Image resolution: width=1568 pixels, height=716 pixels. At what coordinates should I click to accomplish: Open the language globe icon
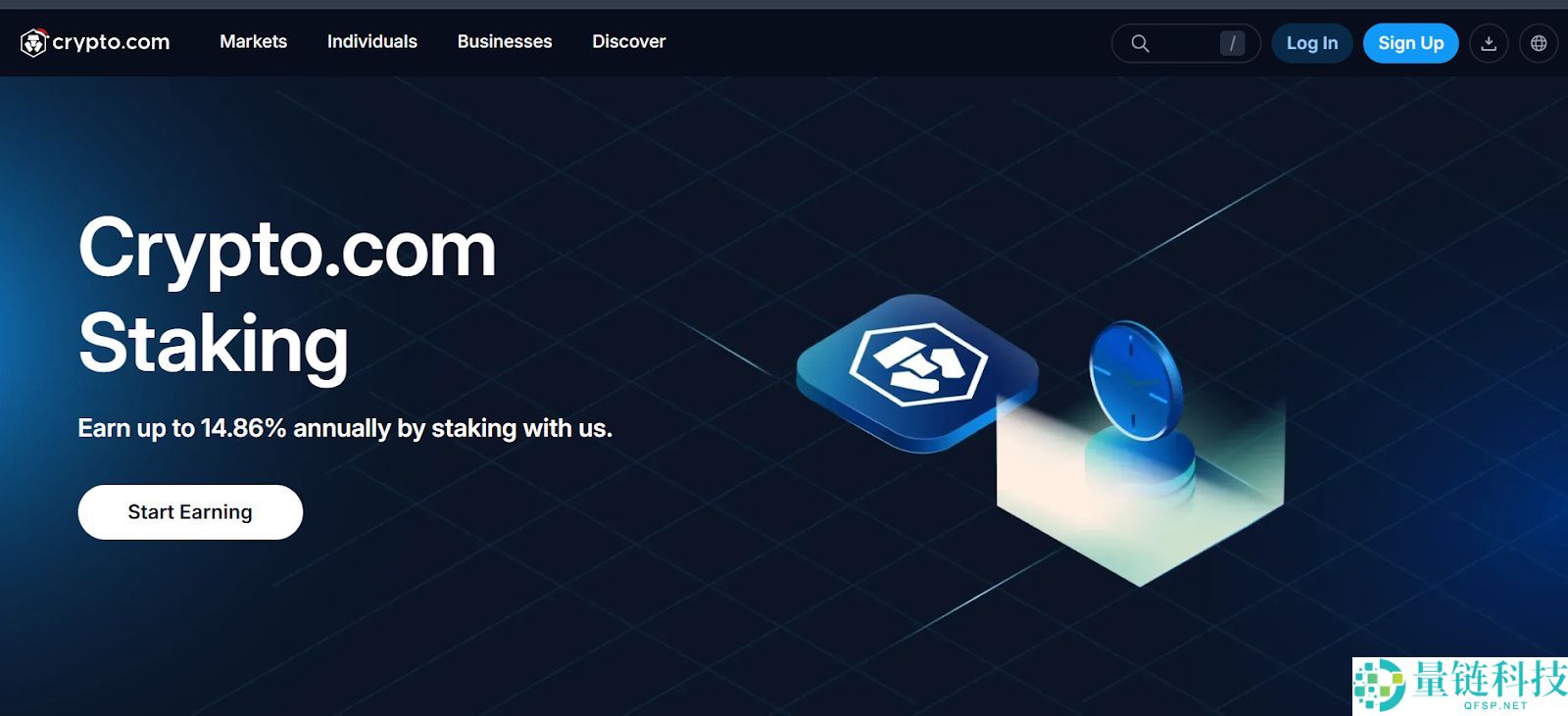1539,43
